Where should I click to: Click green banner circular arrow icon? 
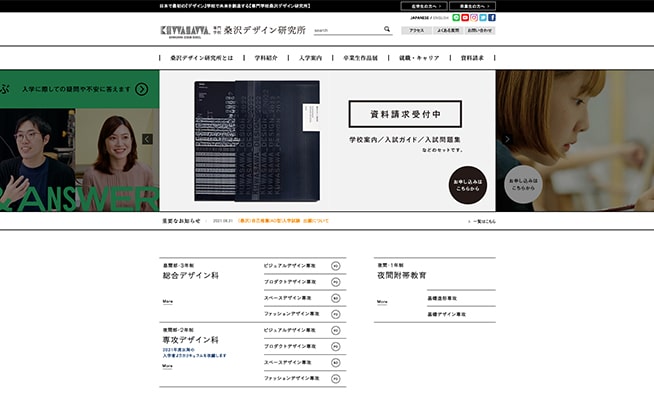point(142,89)
